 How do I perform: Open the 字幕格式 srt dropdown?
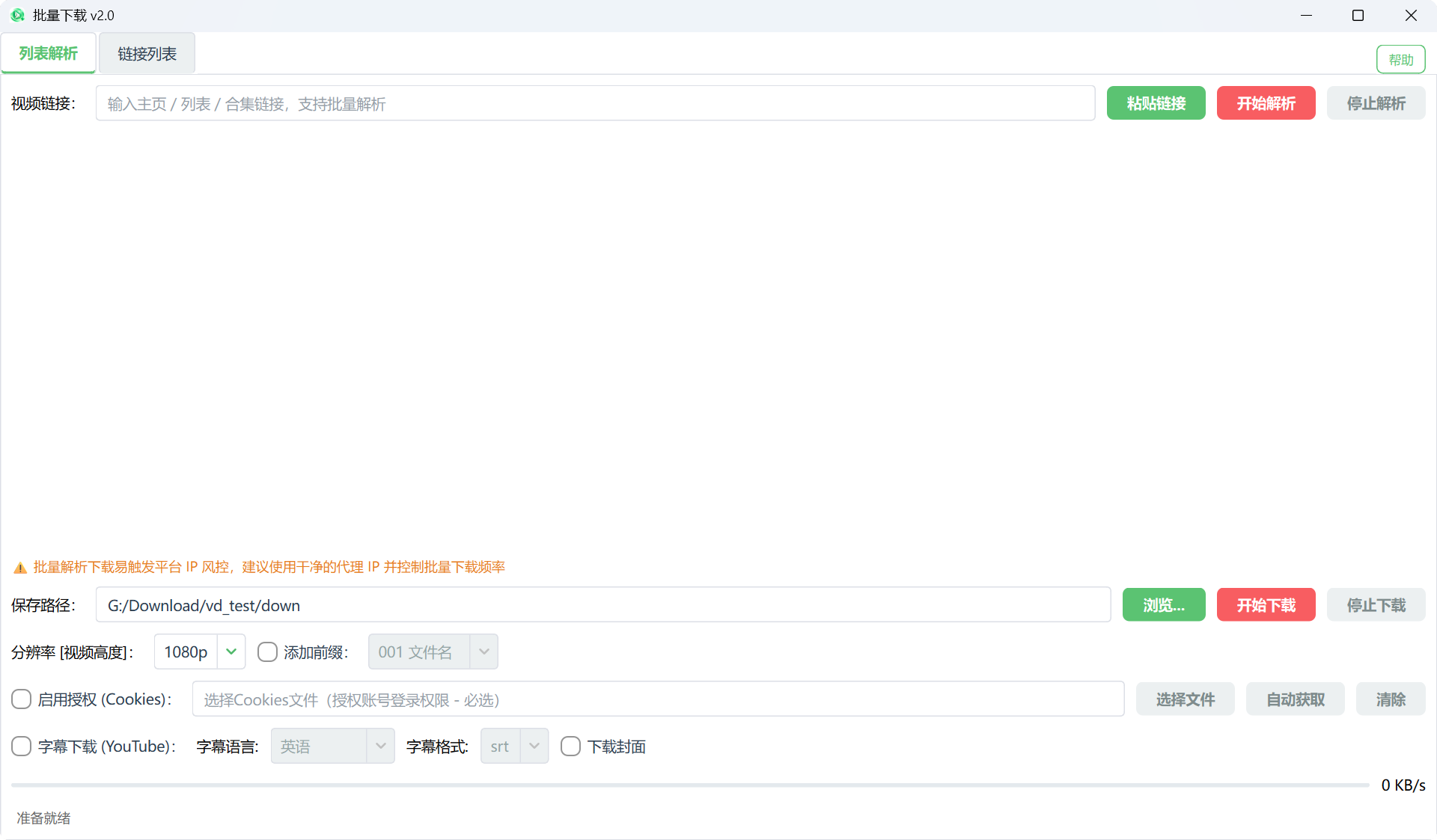click(x=514, y=747)
